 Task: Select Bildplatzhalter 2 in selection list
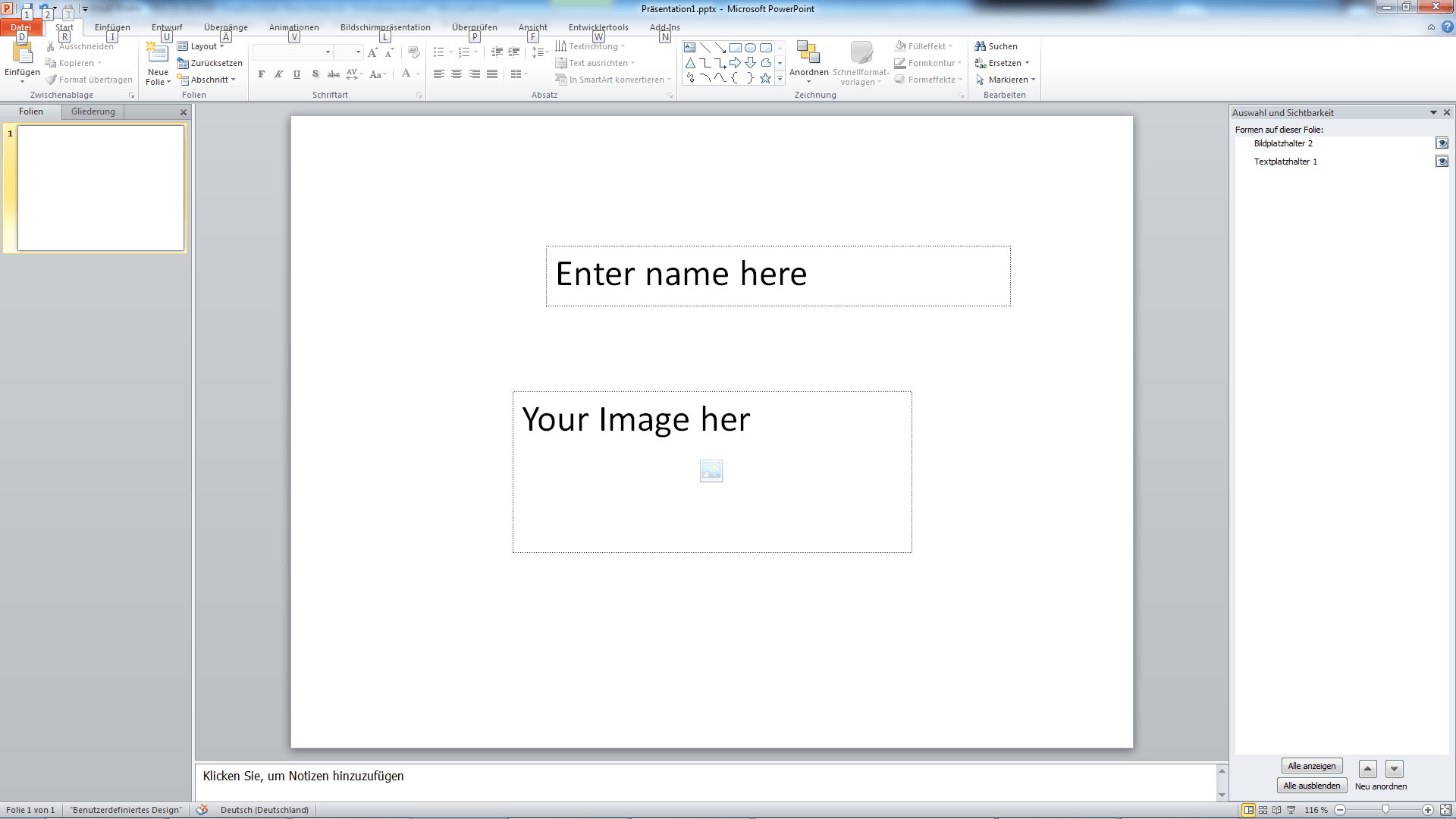1283,143
